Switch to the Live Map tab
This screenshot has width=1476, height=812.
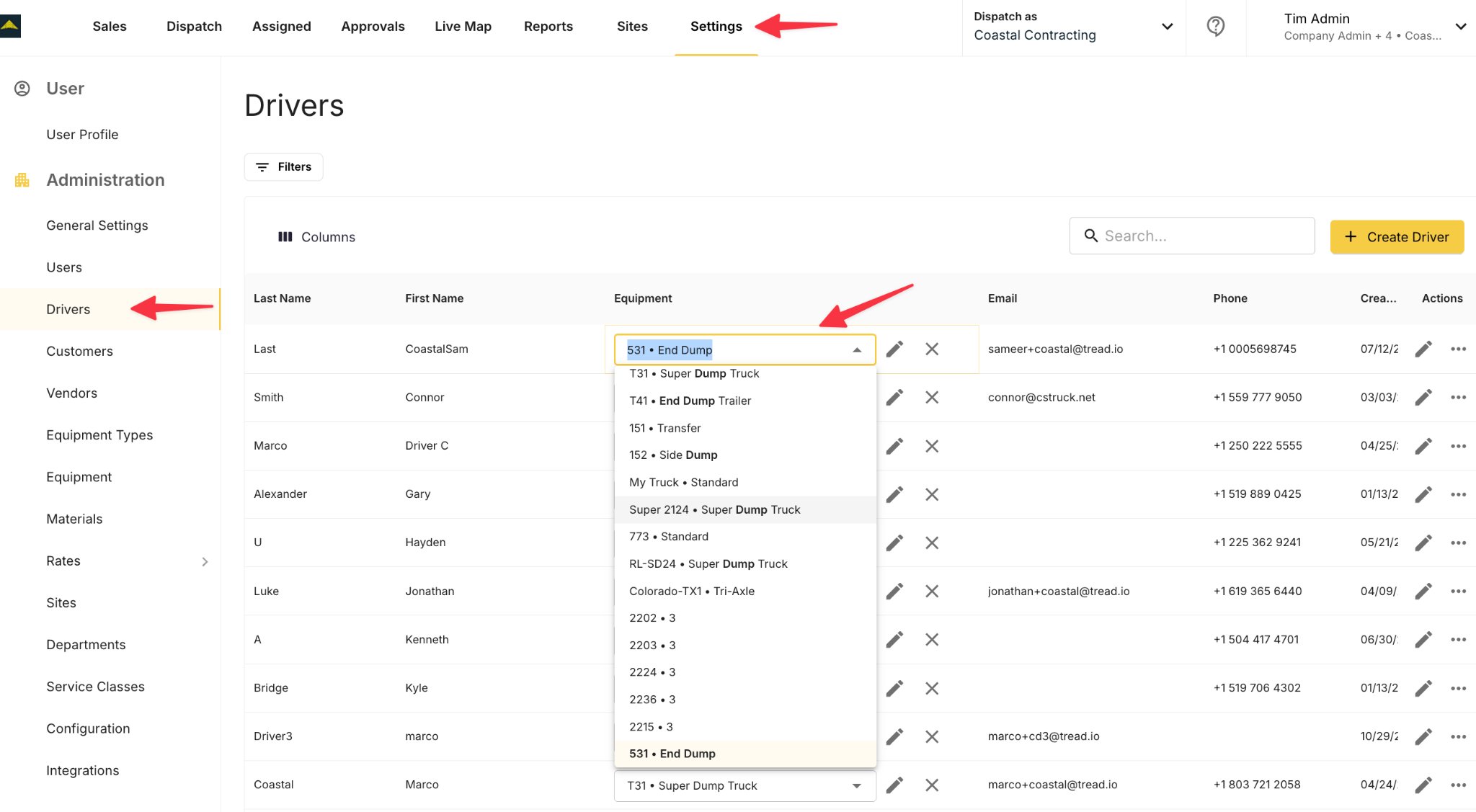point(463,27)
